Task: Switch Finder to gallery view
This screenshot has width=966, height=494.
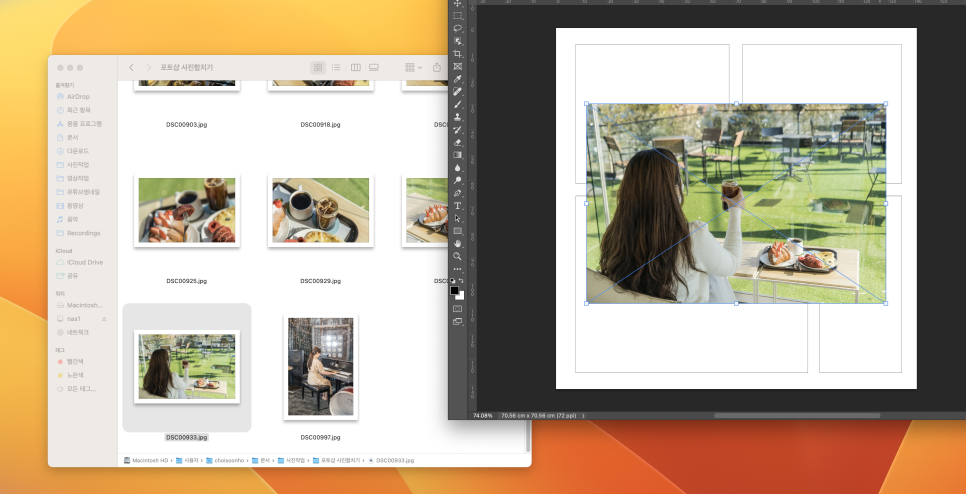Action: coord(373,67)
